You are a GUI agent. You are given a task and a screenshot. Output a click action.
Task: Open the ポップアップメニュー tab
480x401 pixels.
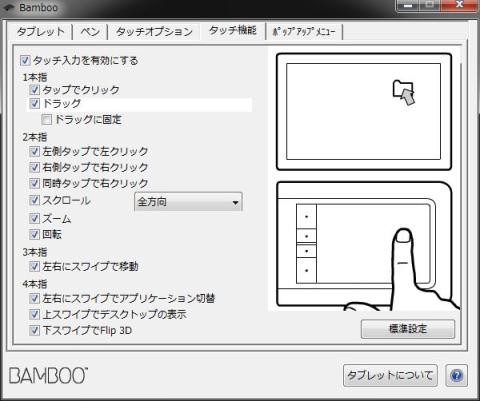(304, 32)
